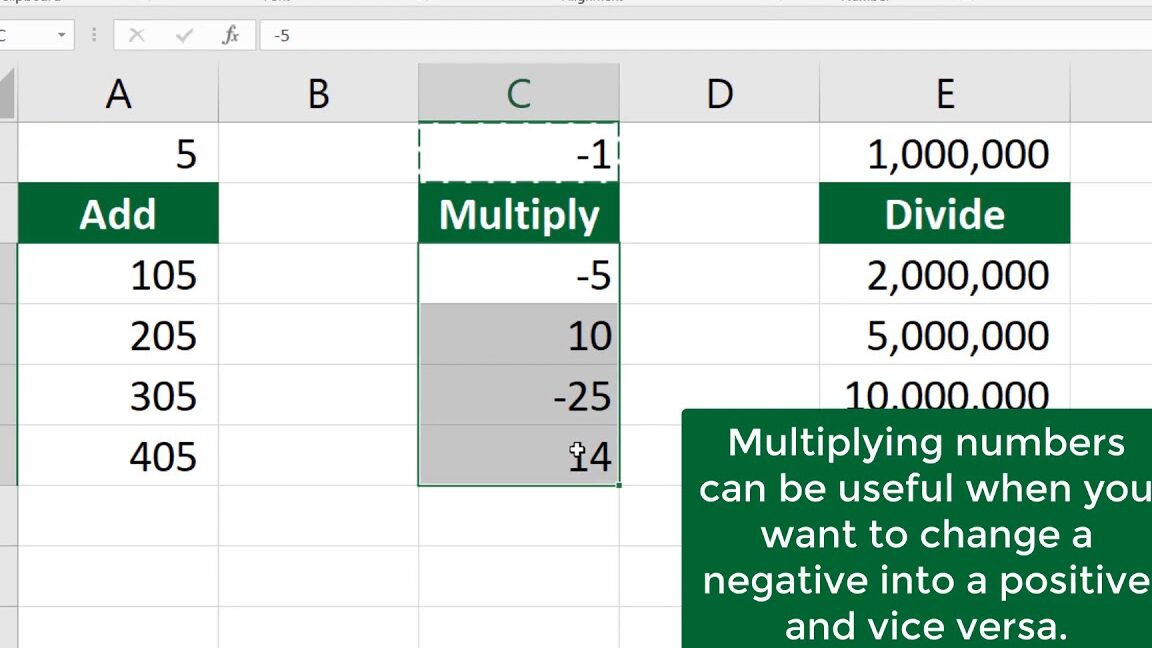1152x648 pixels.
Task: Click the formula bar Cancel X icon
Action: tap(137, 35)
